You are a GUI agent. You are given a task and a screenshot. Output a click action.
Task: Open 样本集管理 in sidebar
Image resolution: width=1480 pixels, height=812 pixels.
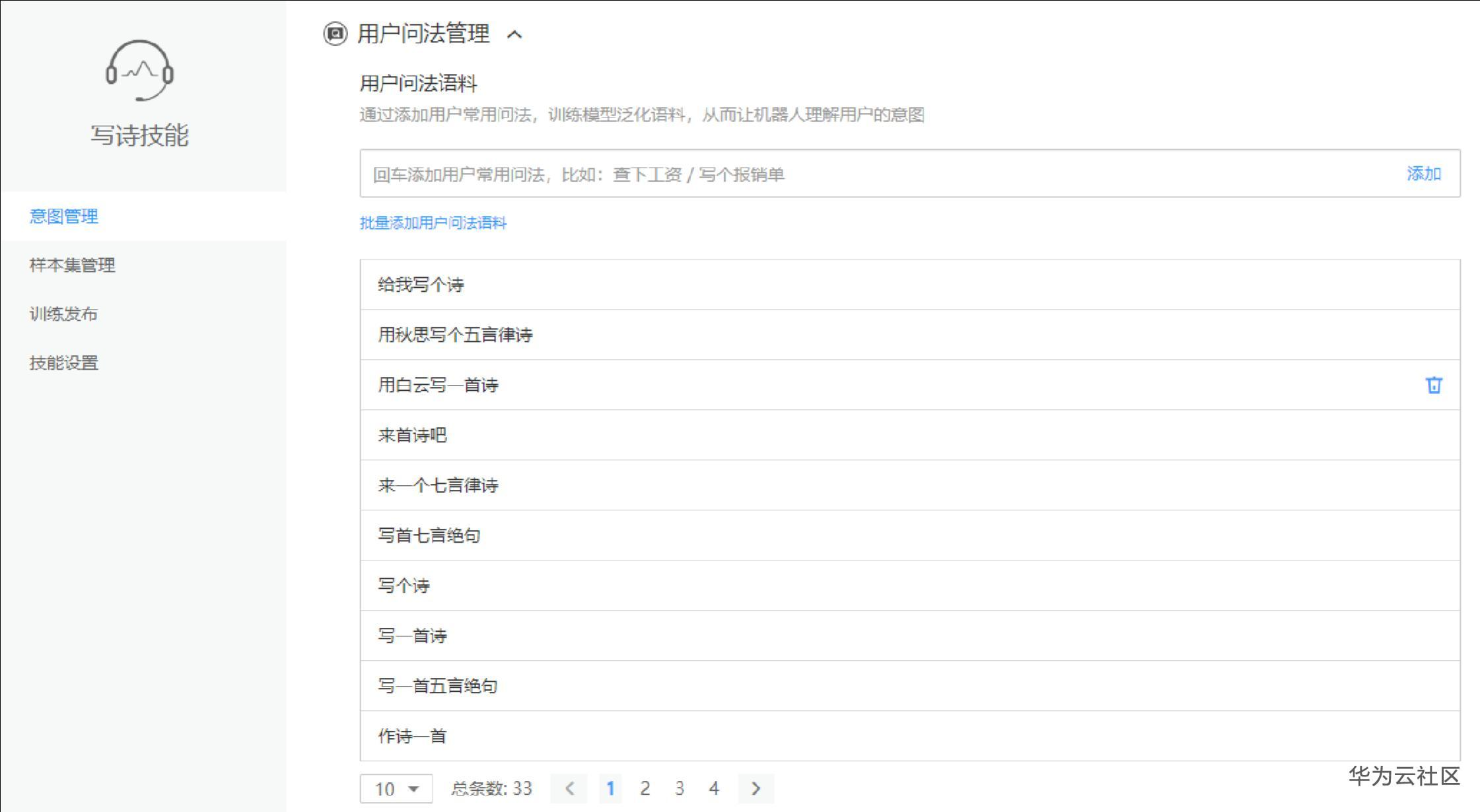[73, 265]
